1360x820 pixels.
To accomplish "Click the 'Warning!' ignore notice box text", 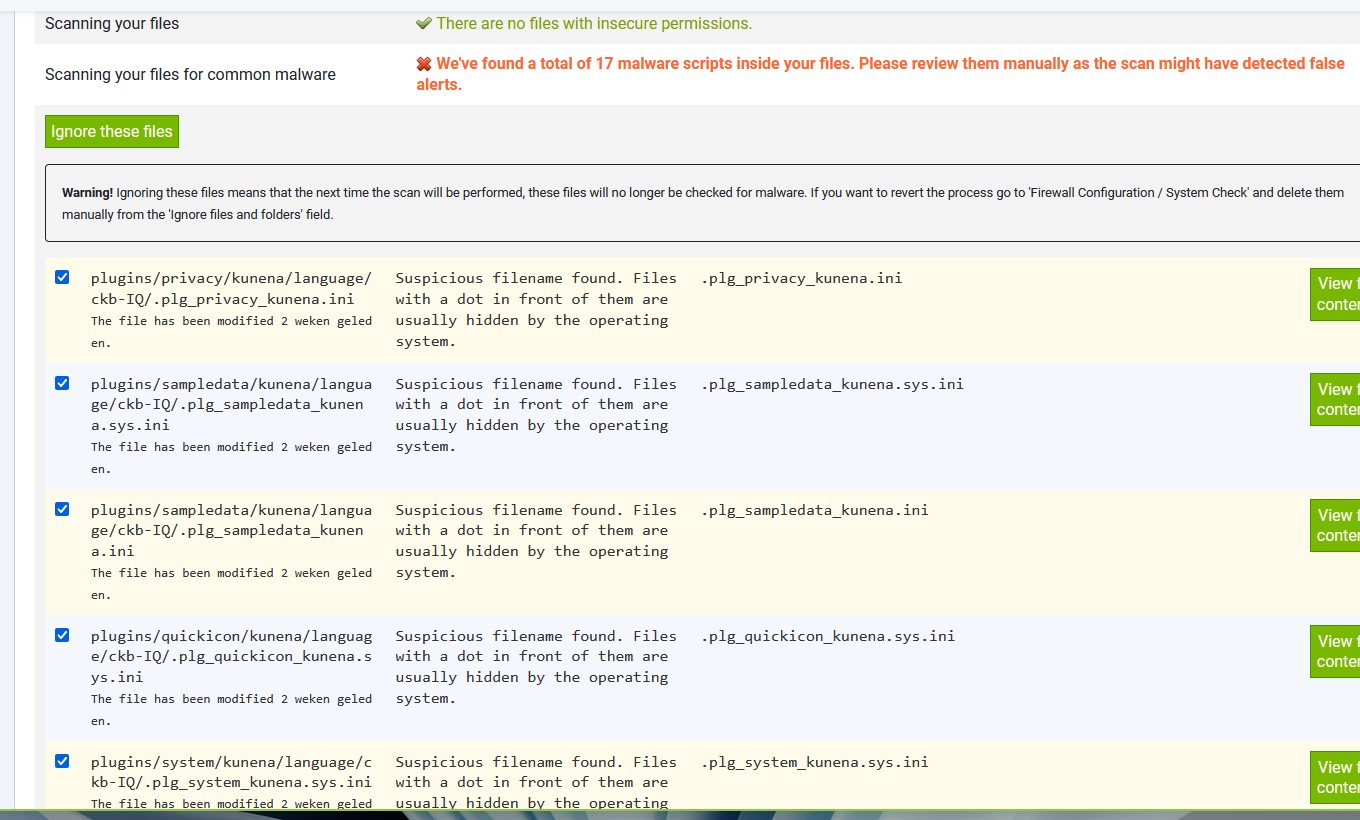I will 702,203.
